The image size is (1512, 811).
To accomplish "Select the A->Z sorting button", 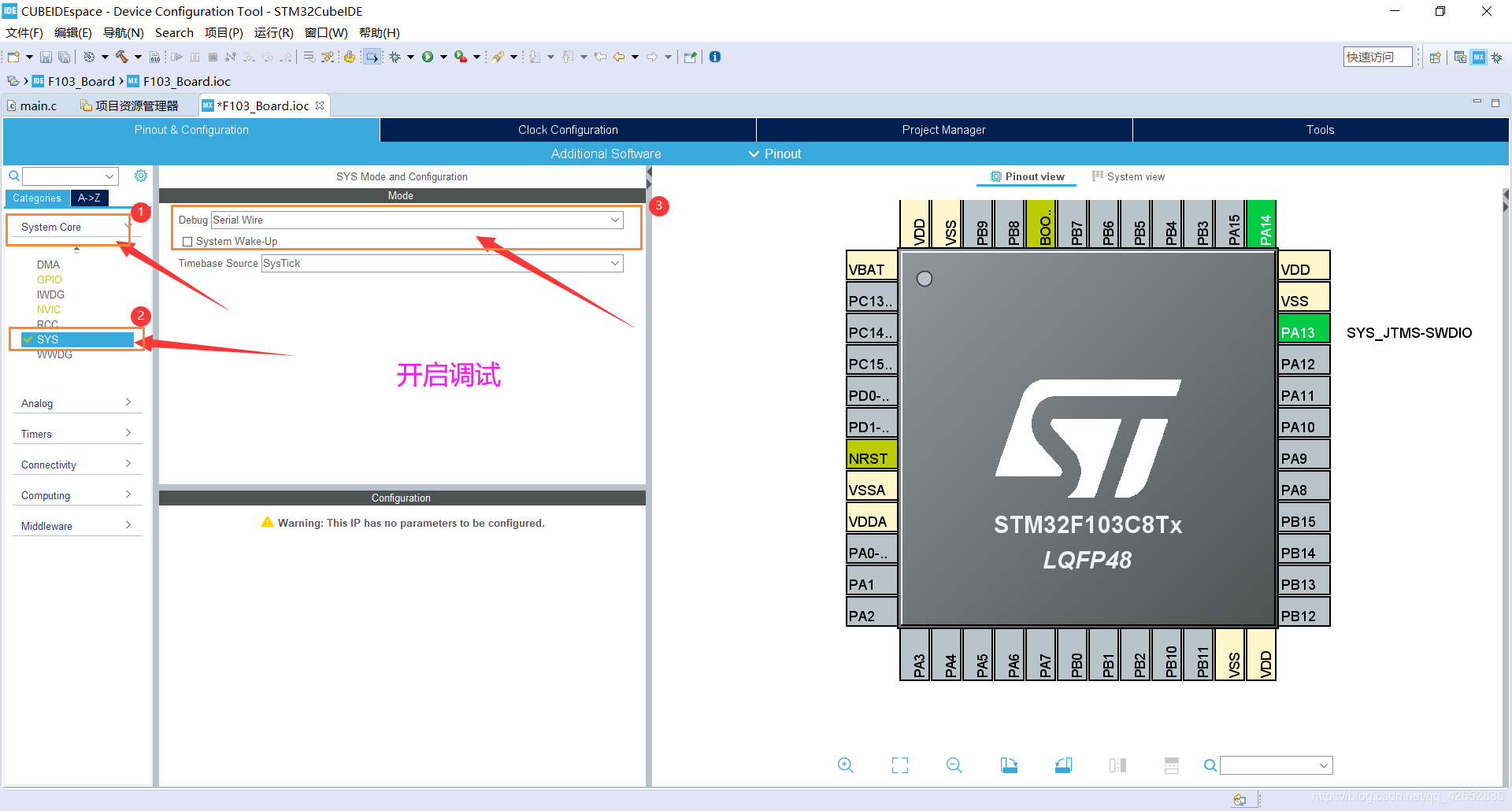I will pos(89,198).
